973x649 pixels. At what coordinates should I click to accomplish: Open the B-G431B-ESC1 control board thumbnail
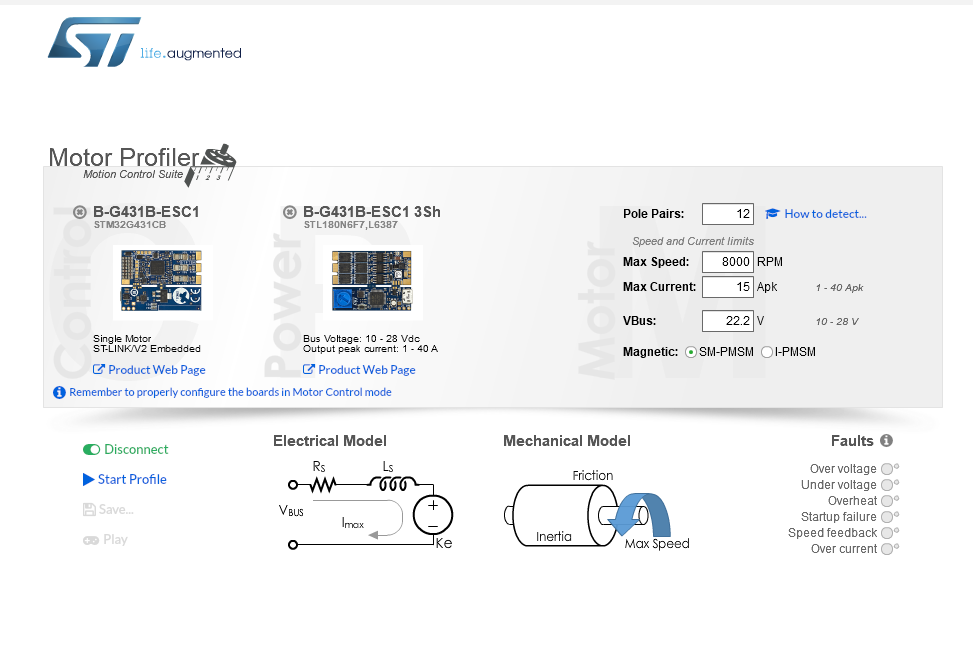(161, 280)
